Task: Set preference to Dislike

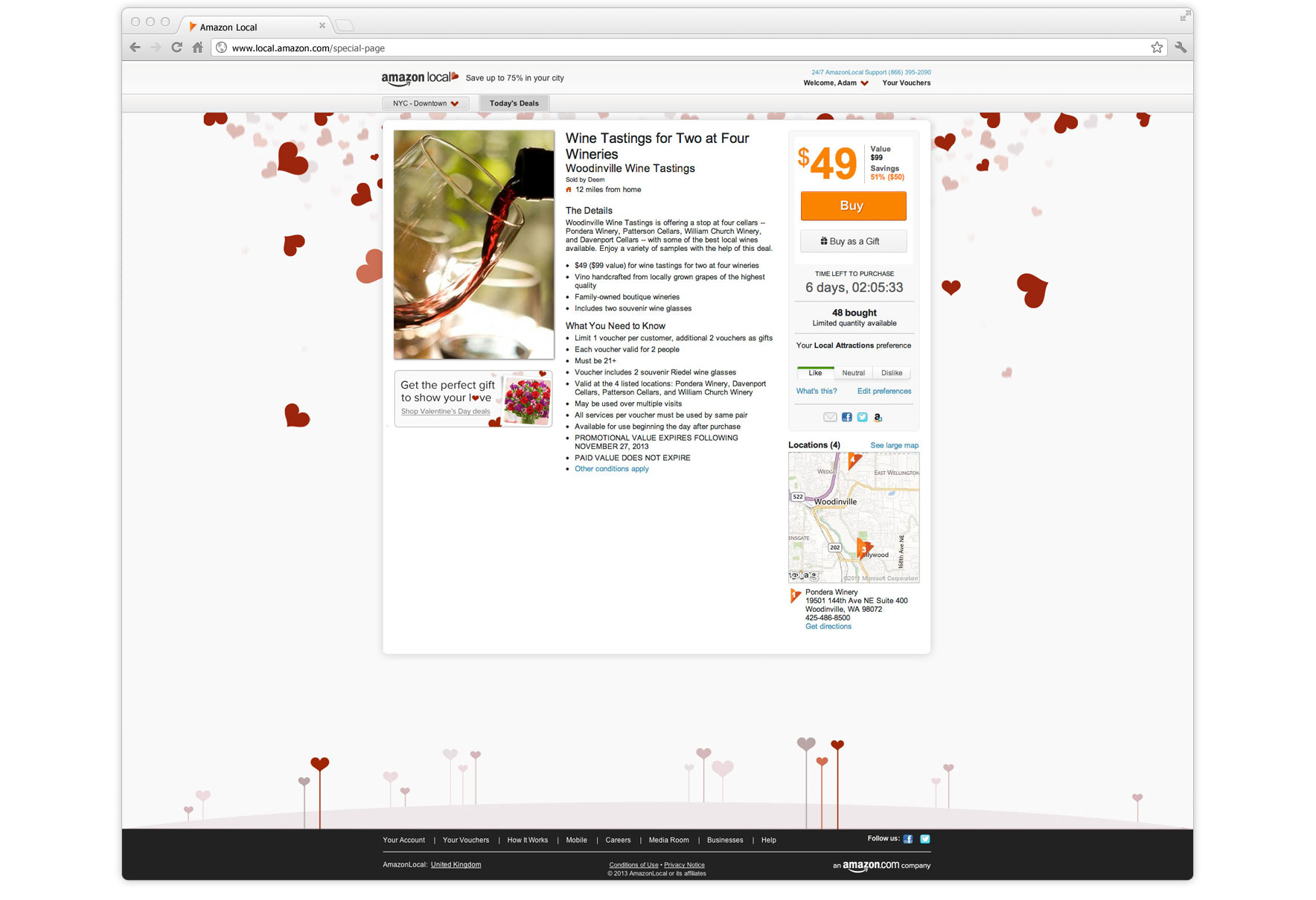Action: (x=892, y=373)
